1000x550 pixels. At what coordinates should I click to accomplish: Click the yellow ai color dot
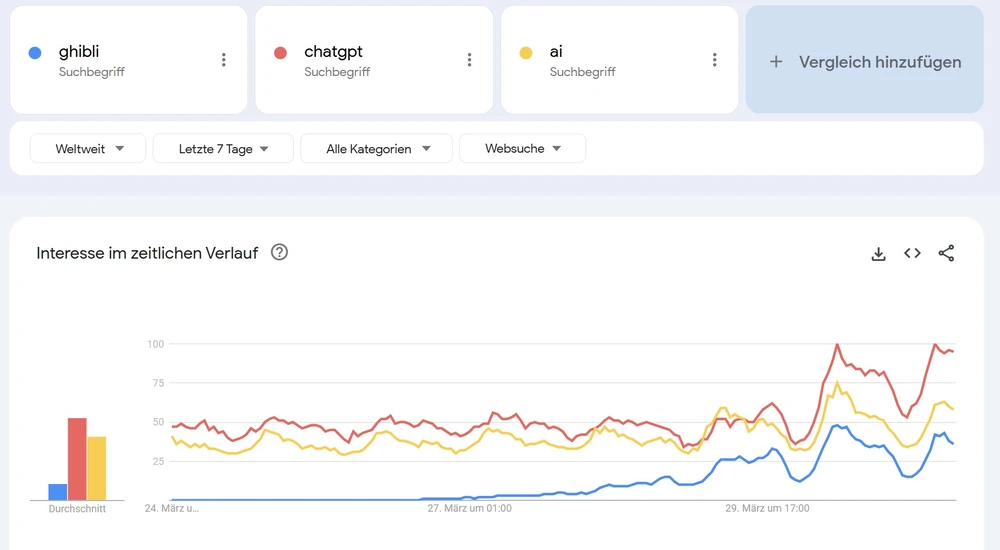(526, 53)
